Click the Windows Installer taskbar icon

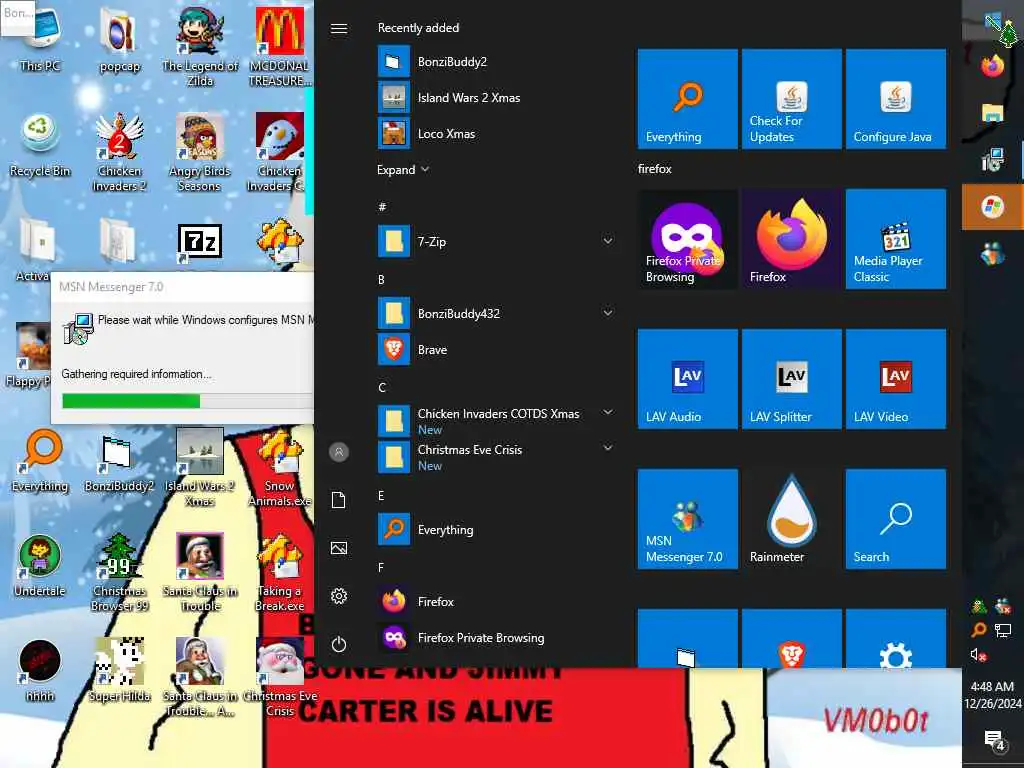(x=993, y=159)
